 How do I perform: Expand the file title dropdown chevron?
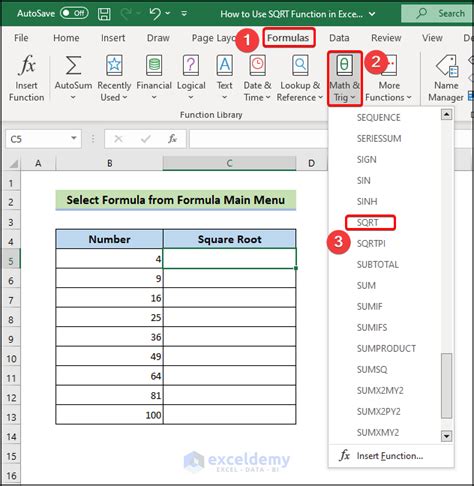tap(372, 14)
